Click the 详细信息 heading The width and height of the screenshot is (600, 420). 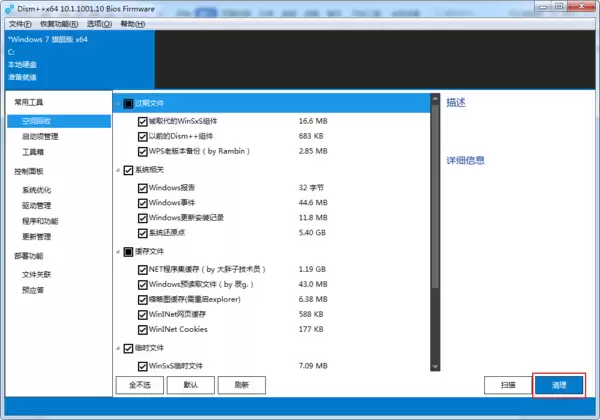pos(466,160)
